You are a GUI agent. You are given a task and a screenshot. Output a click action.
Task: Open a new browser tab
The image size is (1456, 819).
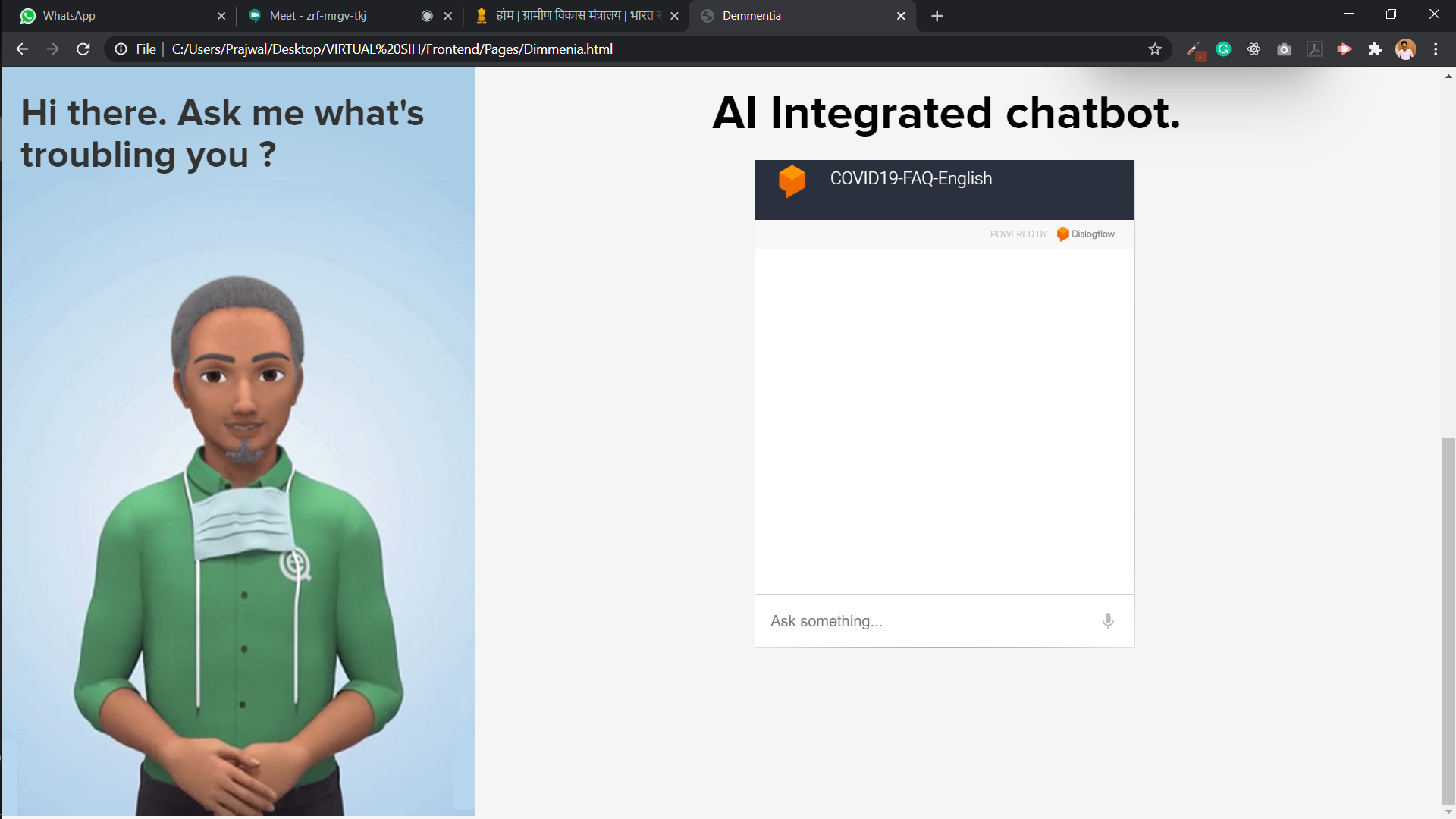point(937,16)
